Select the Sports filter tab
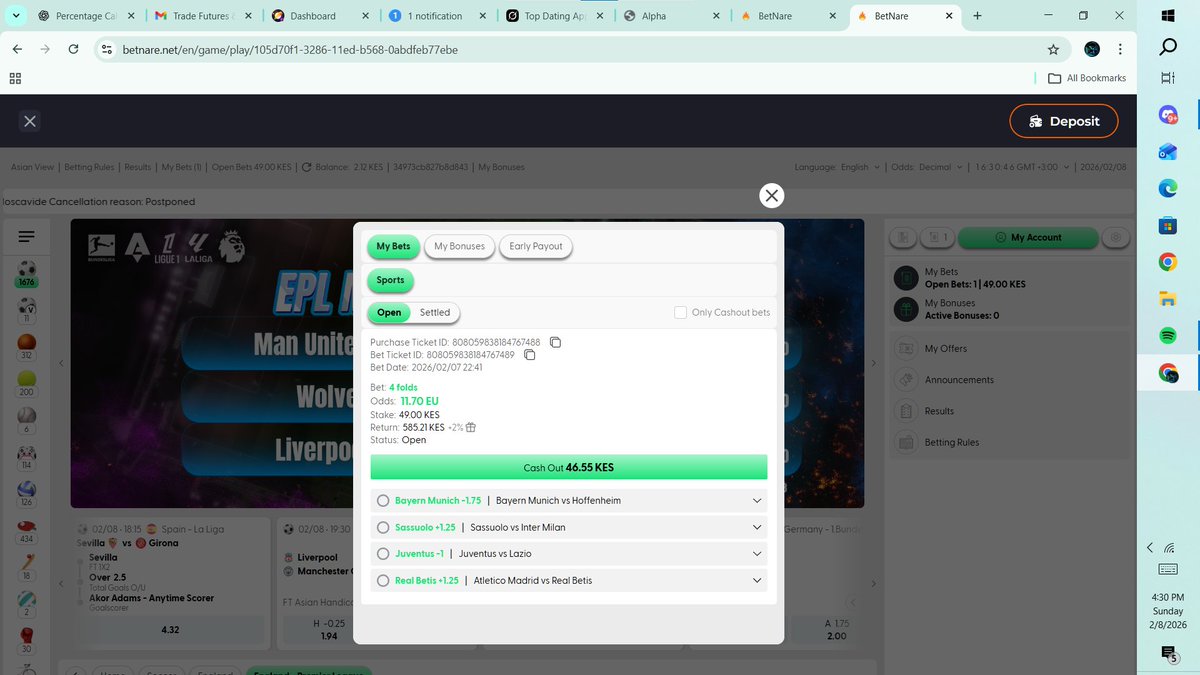1200x675 pixels. click(x=390, y=280)
